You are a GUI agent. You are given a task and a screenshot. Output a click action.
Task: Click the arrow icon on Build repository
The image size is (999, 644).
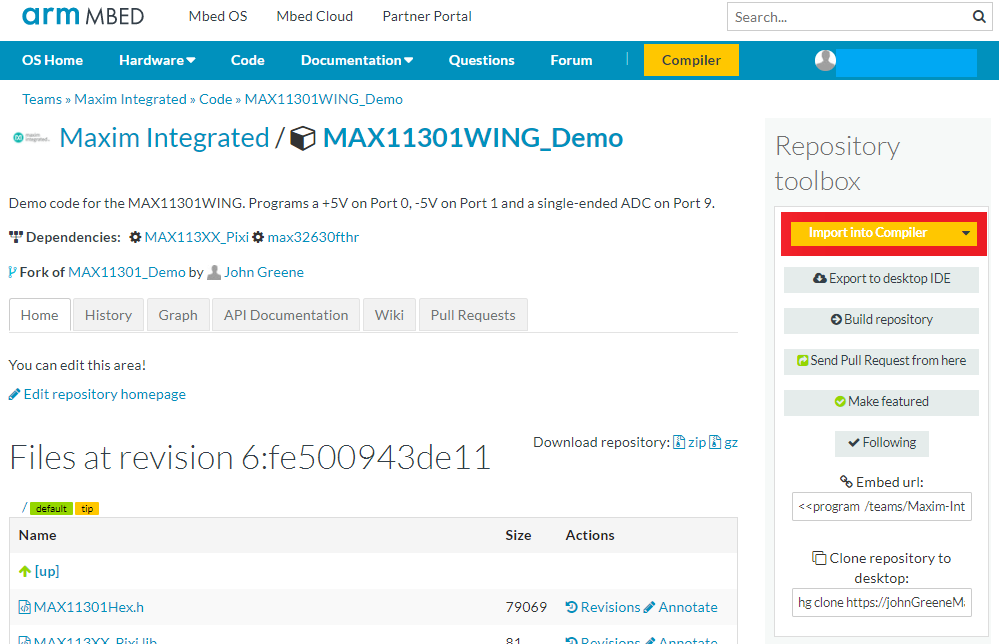836,319
